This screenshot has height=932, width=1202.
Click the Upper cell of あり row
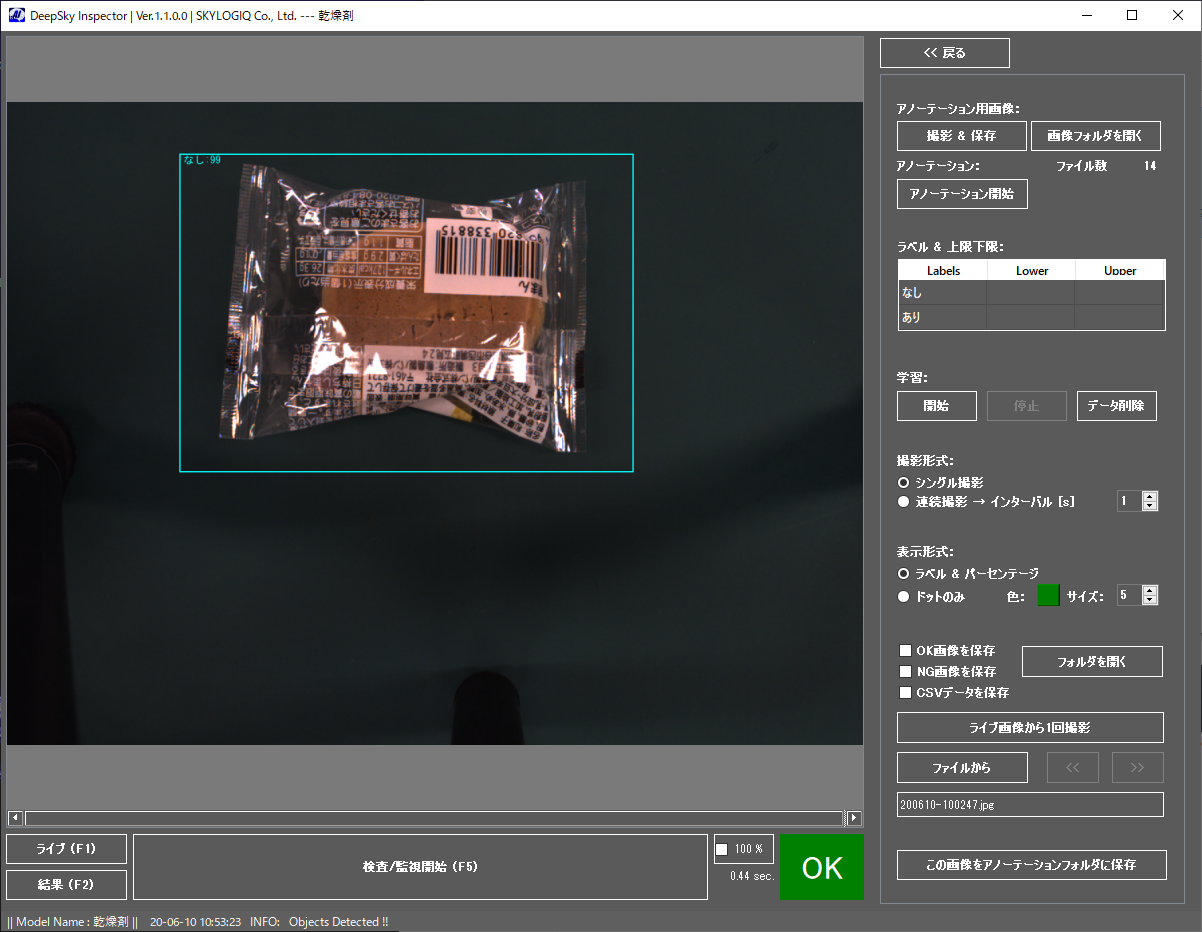[x=1120, y=317]
